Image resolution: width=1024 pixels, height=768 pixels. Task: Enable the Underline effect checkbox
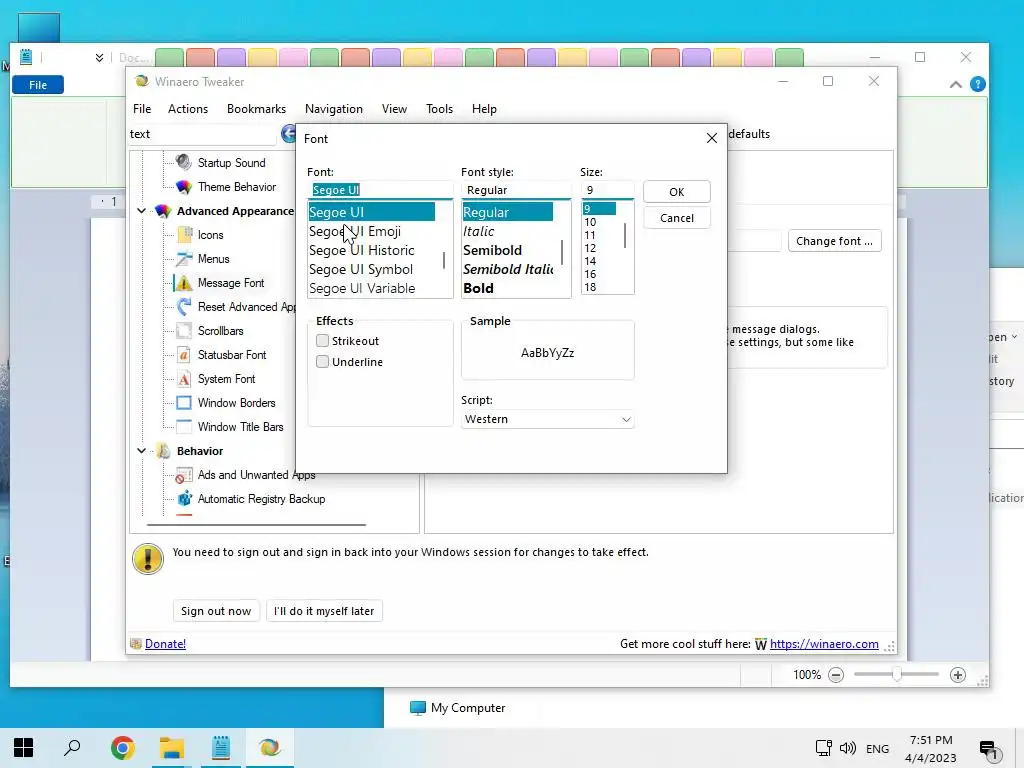(x=322, y=361)
